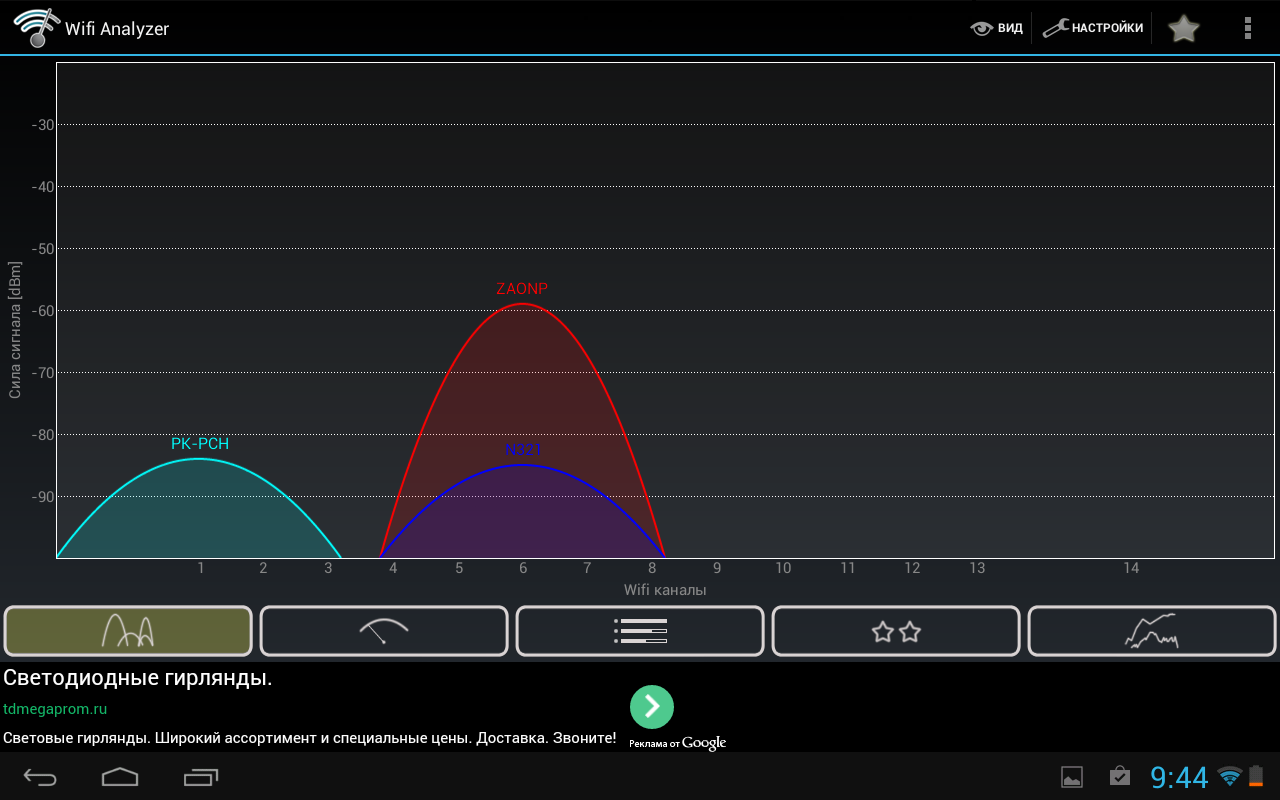This screenshot has width=1280, height=800.
Task: Tap the star favorites icon in header
Action: (1183, 28)
